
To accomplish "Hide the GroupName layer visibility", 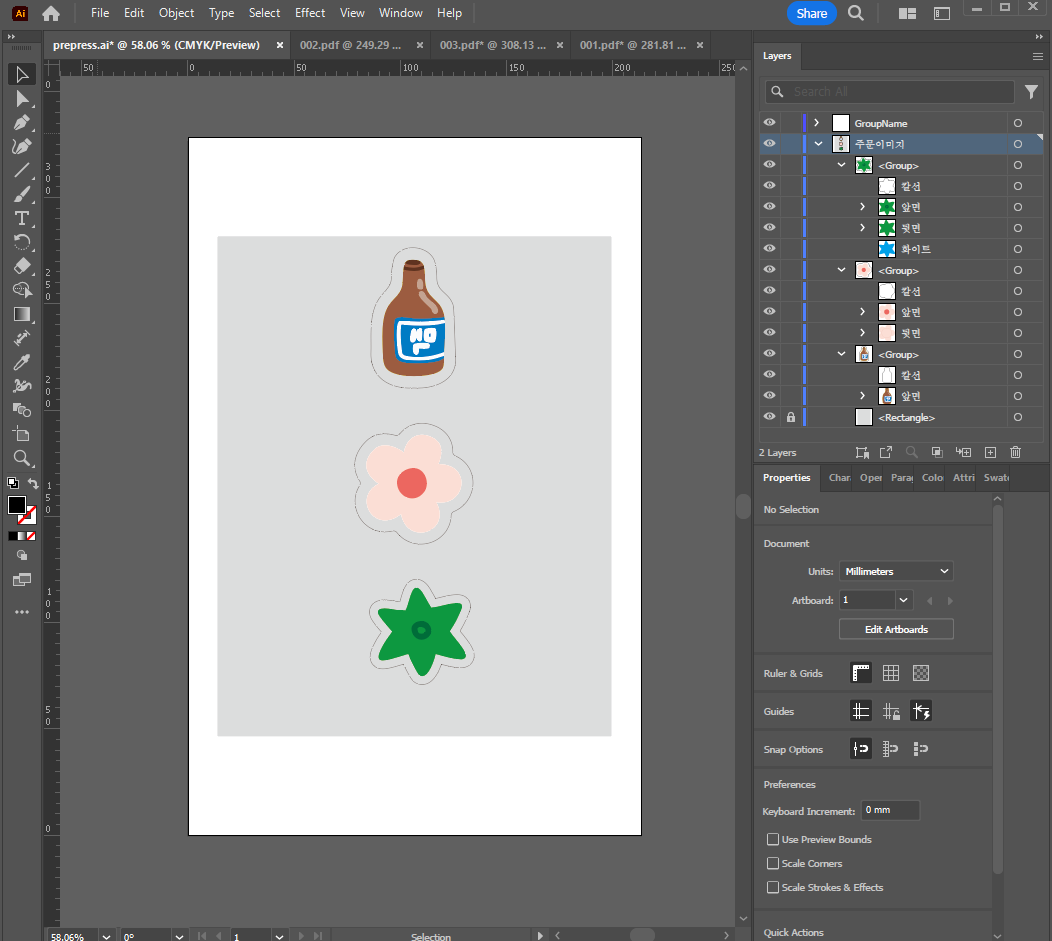I will pos(770,123).
